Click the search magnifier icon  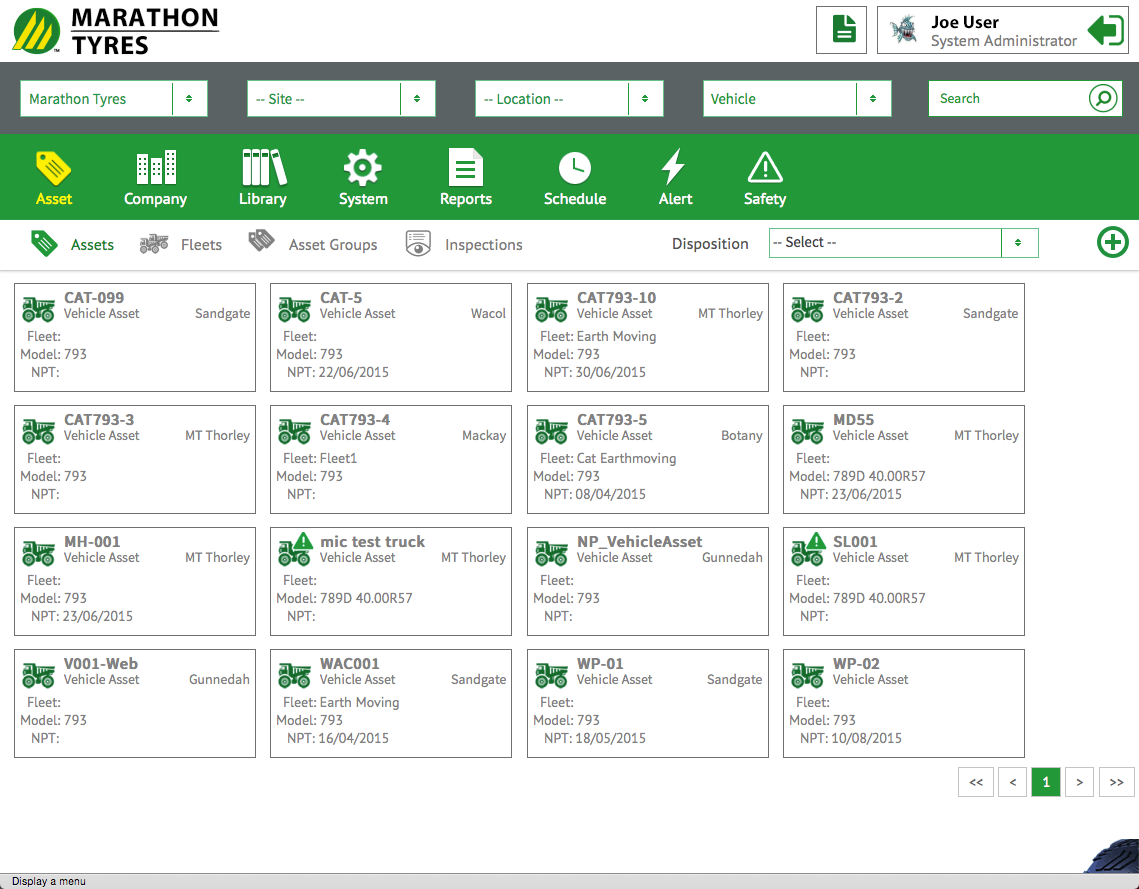coord(1103,99)
